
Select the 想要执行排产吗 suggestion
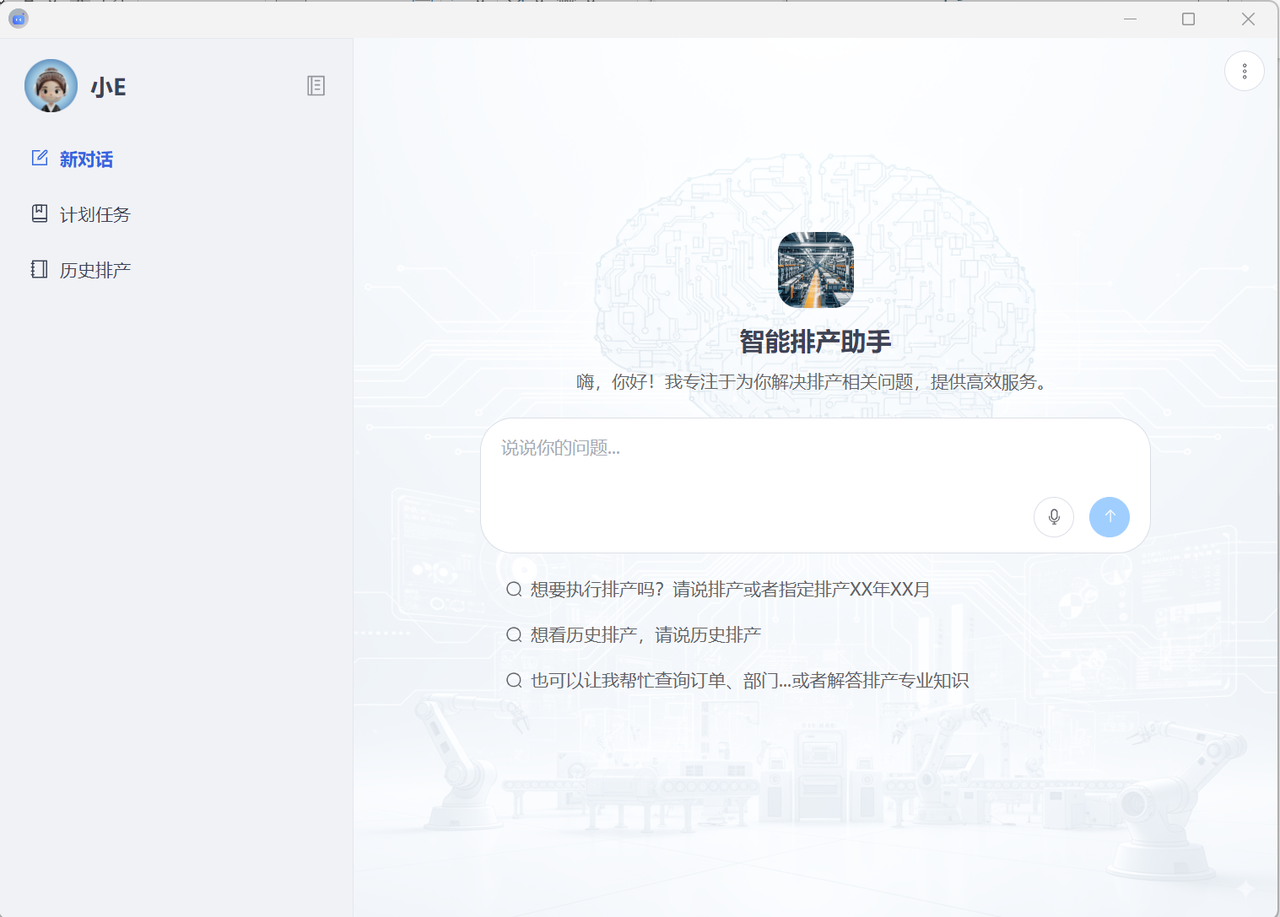click(730, 590)
